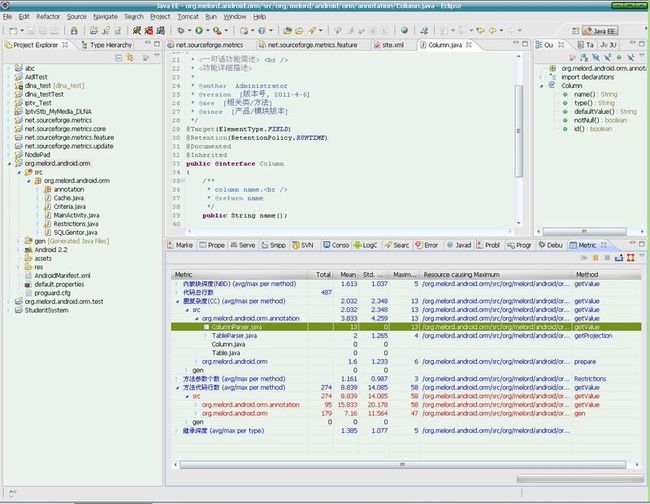650x504 pixels.
Task: Expand org.melord.android.orm row under 圈复杂度 in Metrics
Action: point(196,362)
